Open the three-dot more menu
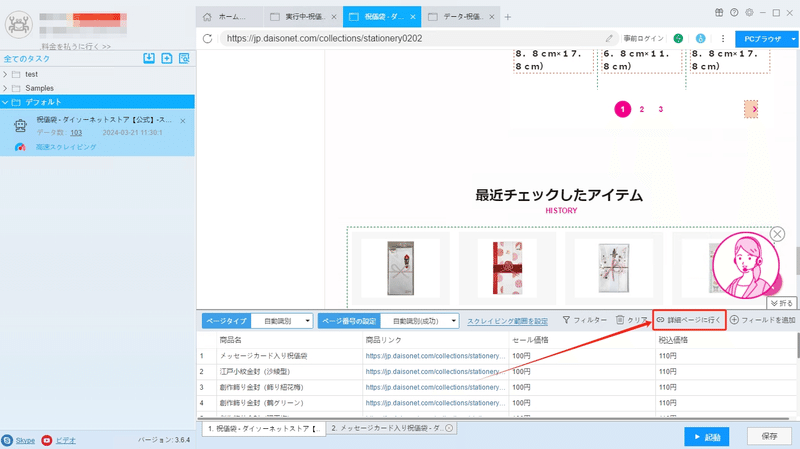This screenshot has height=449, width=800. pyautogui.click(x=722, y=38)
